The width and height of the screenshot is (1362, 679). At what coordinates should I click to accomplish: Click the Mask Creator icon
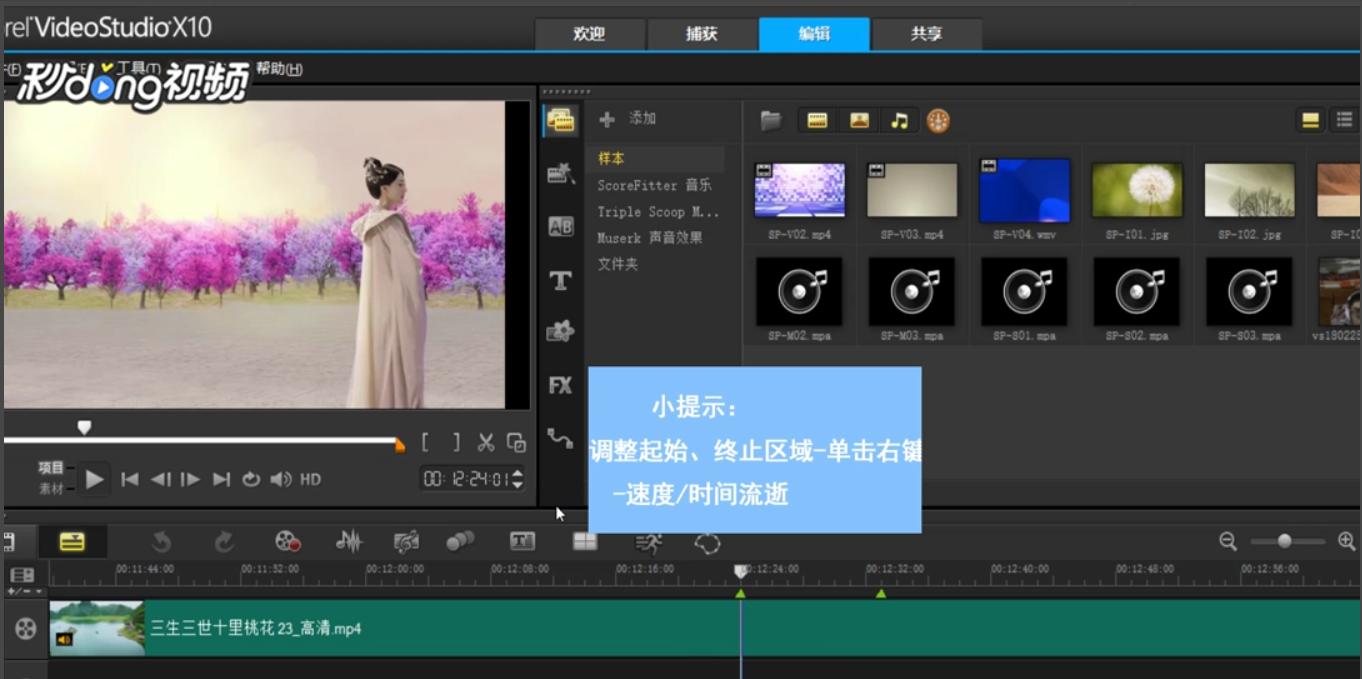[708, 542]
